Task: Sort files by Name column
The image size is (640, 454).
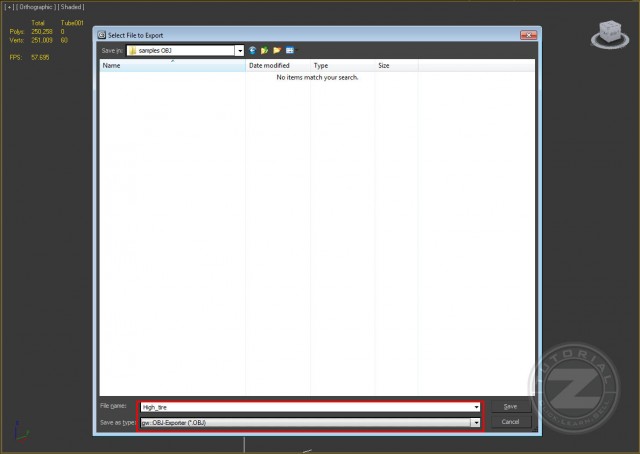Action: (x=172, y=65)
